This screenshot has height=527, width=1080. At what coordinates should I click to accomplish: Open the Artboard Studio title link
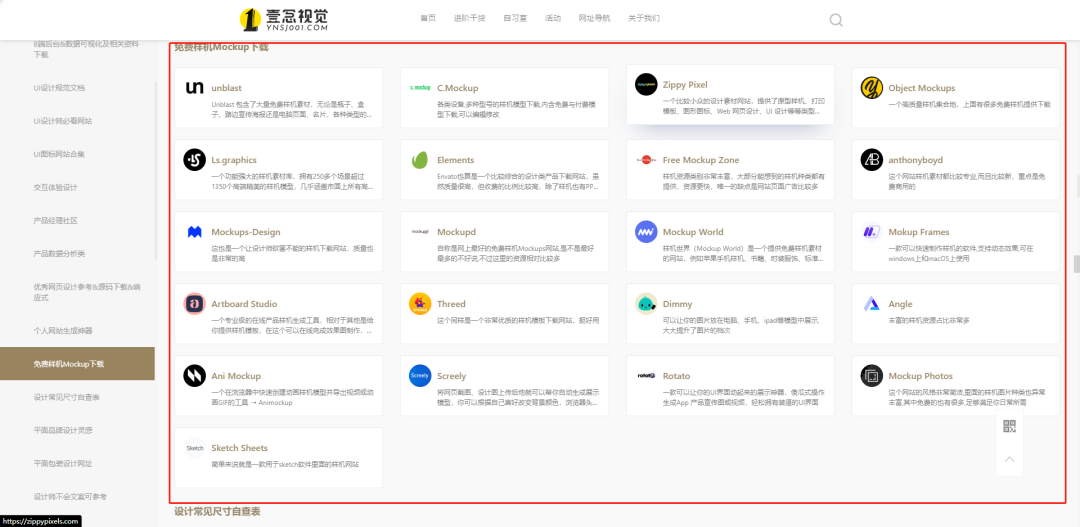[x=245, y=304]
